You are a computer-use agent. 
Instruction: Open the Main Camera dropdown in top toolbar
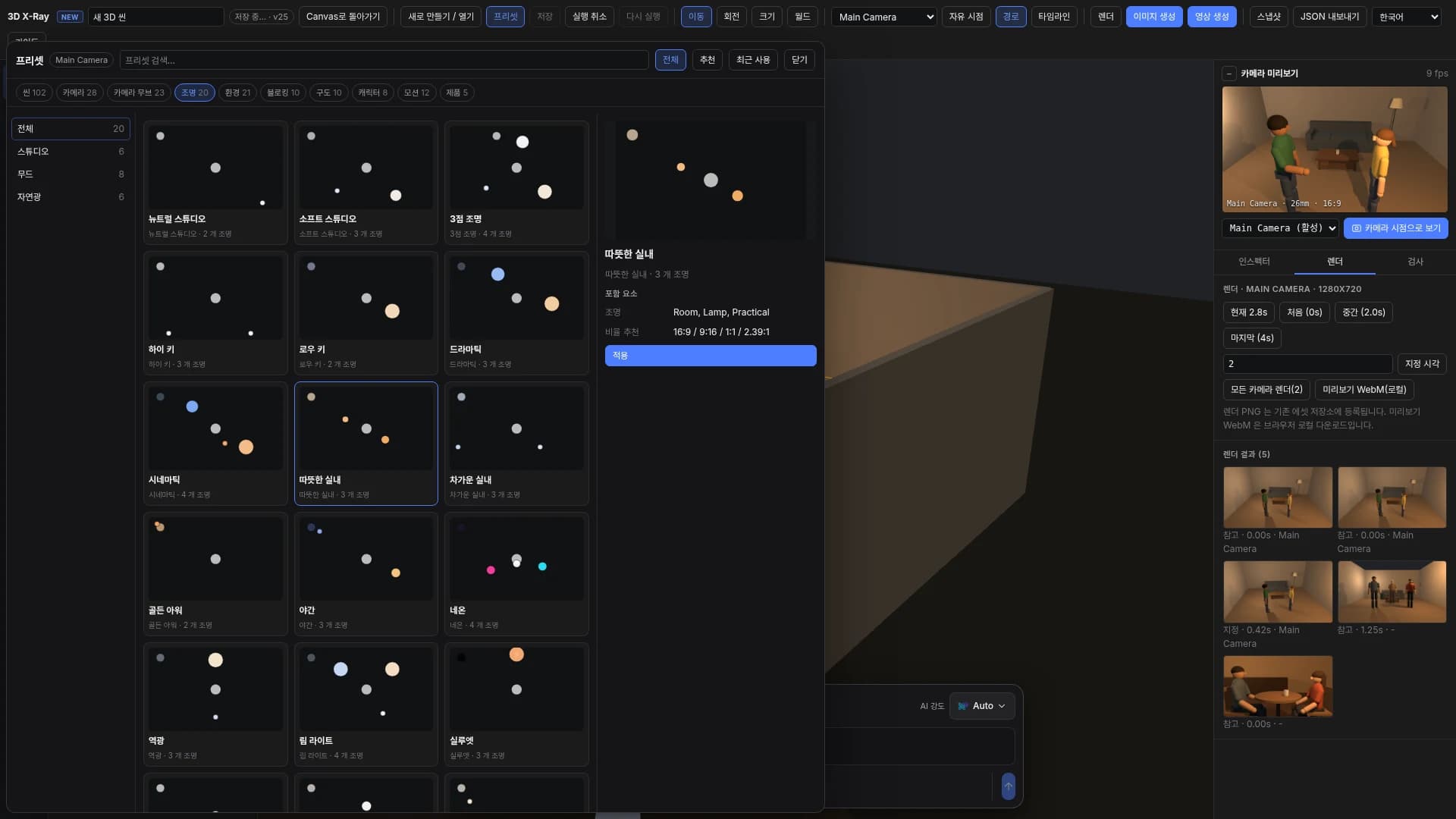[x=884, y=17]
